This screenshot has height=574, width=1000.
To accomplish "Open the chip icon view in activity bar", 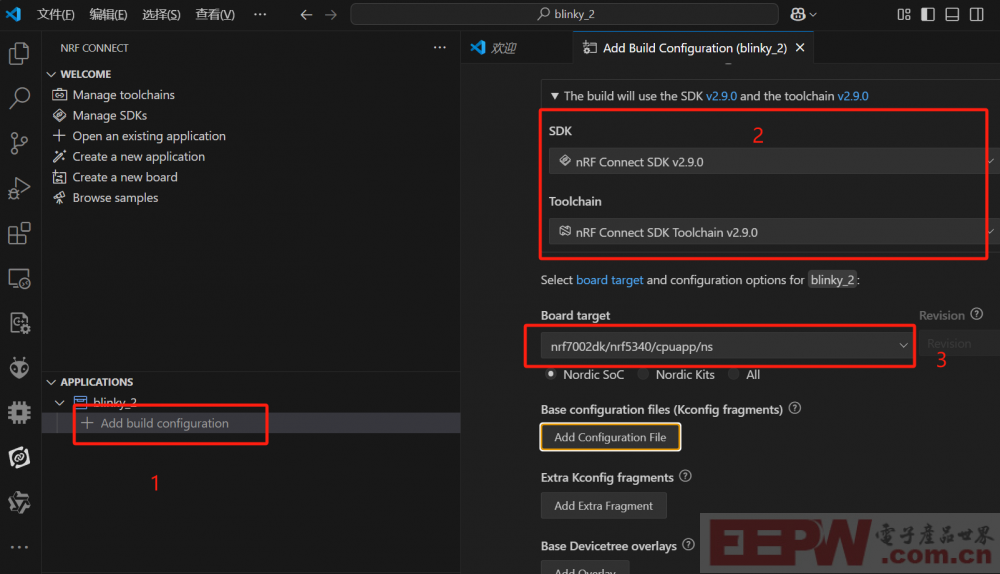I will [x=19, y=413].
